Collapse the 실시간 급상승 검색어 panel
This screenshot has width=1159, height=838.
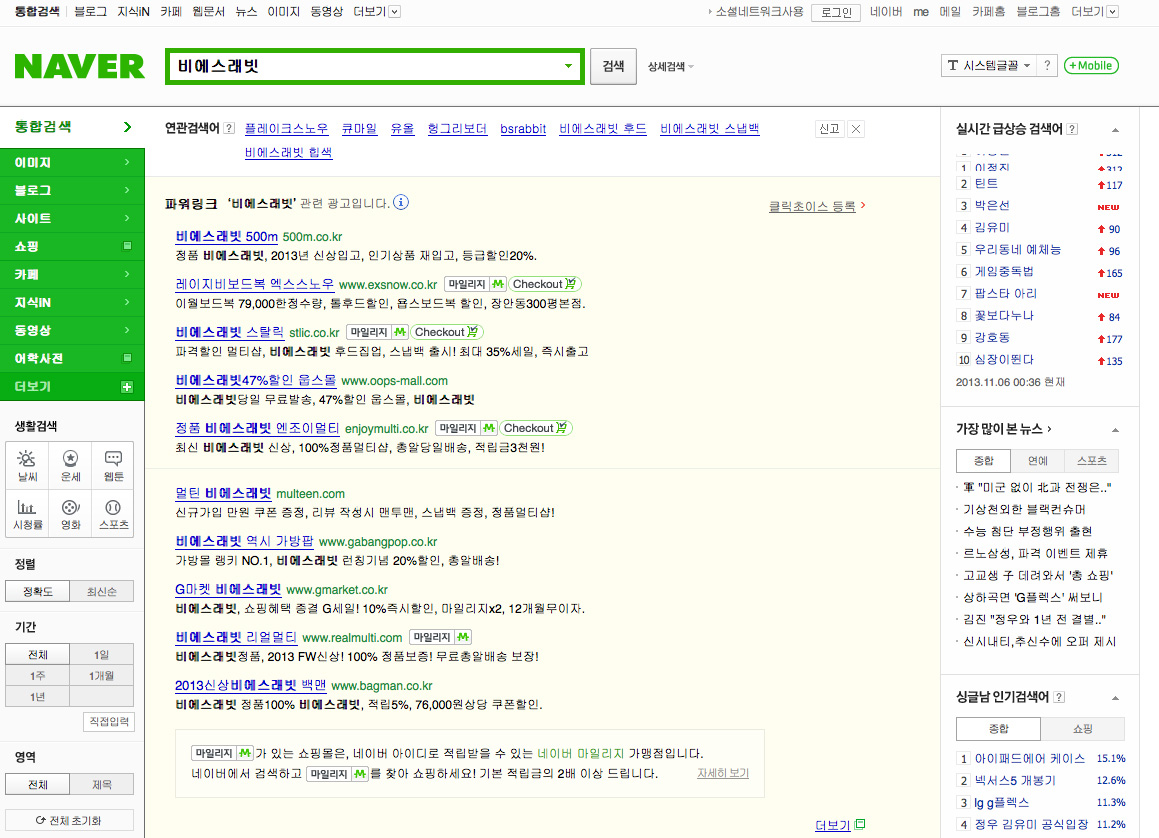point(1115,130)
